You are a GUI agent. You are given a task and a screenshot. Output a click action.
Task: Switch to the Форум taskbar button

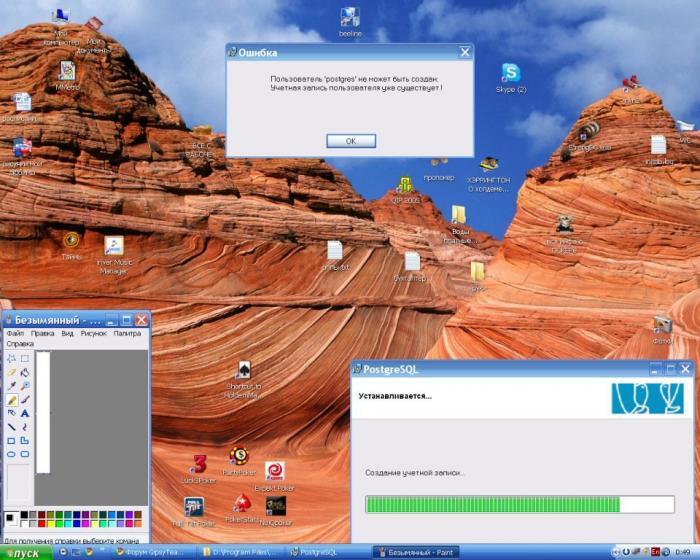coord(152,552)
